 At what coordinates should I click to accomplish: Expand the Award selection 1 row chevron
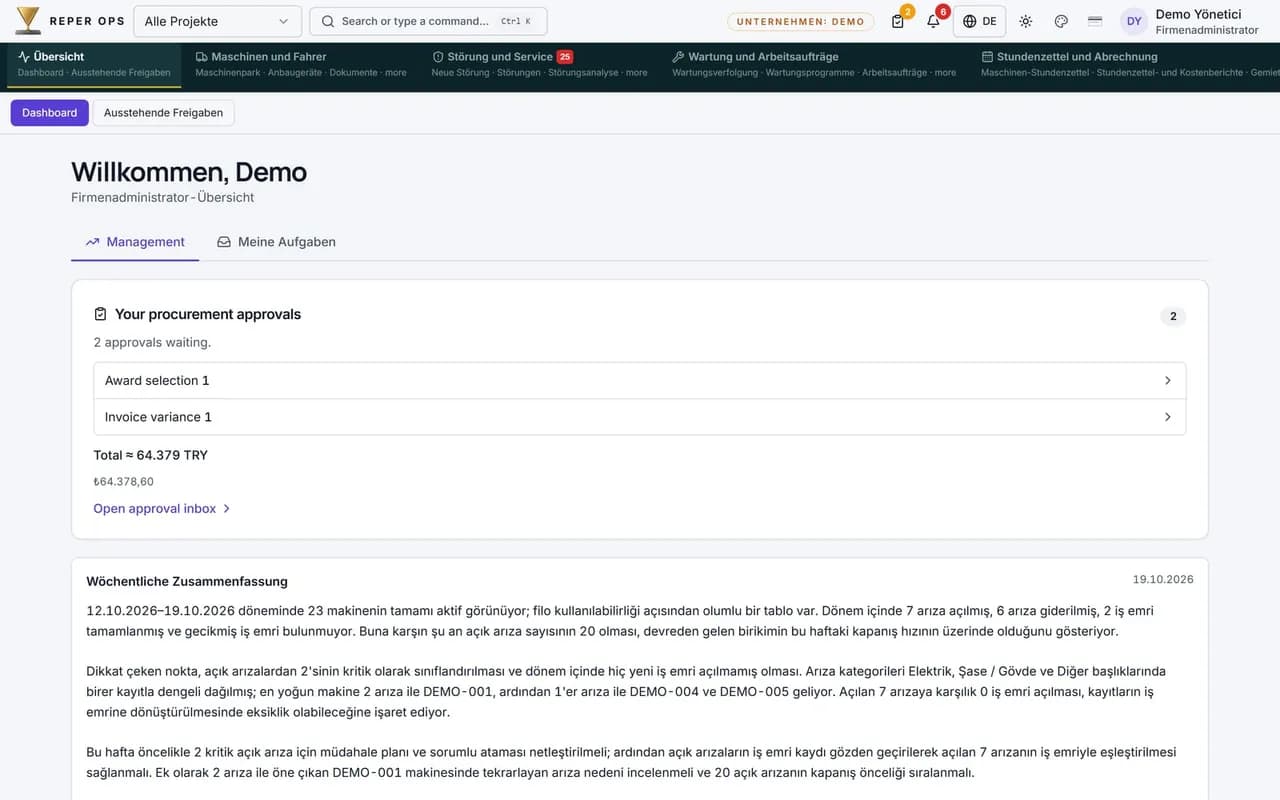point(1168,381)
